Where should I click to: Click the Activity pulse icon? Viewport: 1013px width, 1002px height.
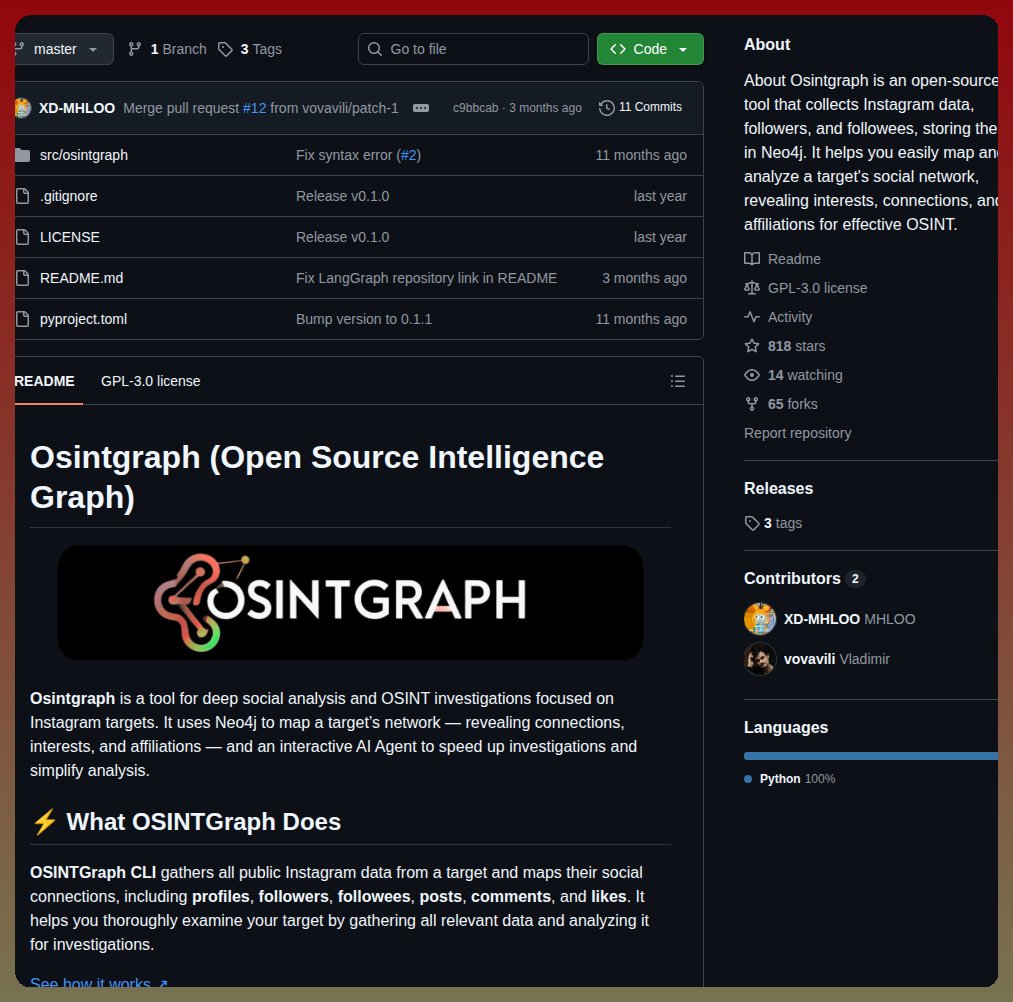752,317
